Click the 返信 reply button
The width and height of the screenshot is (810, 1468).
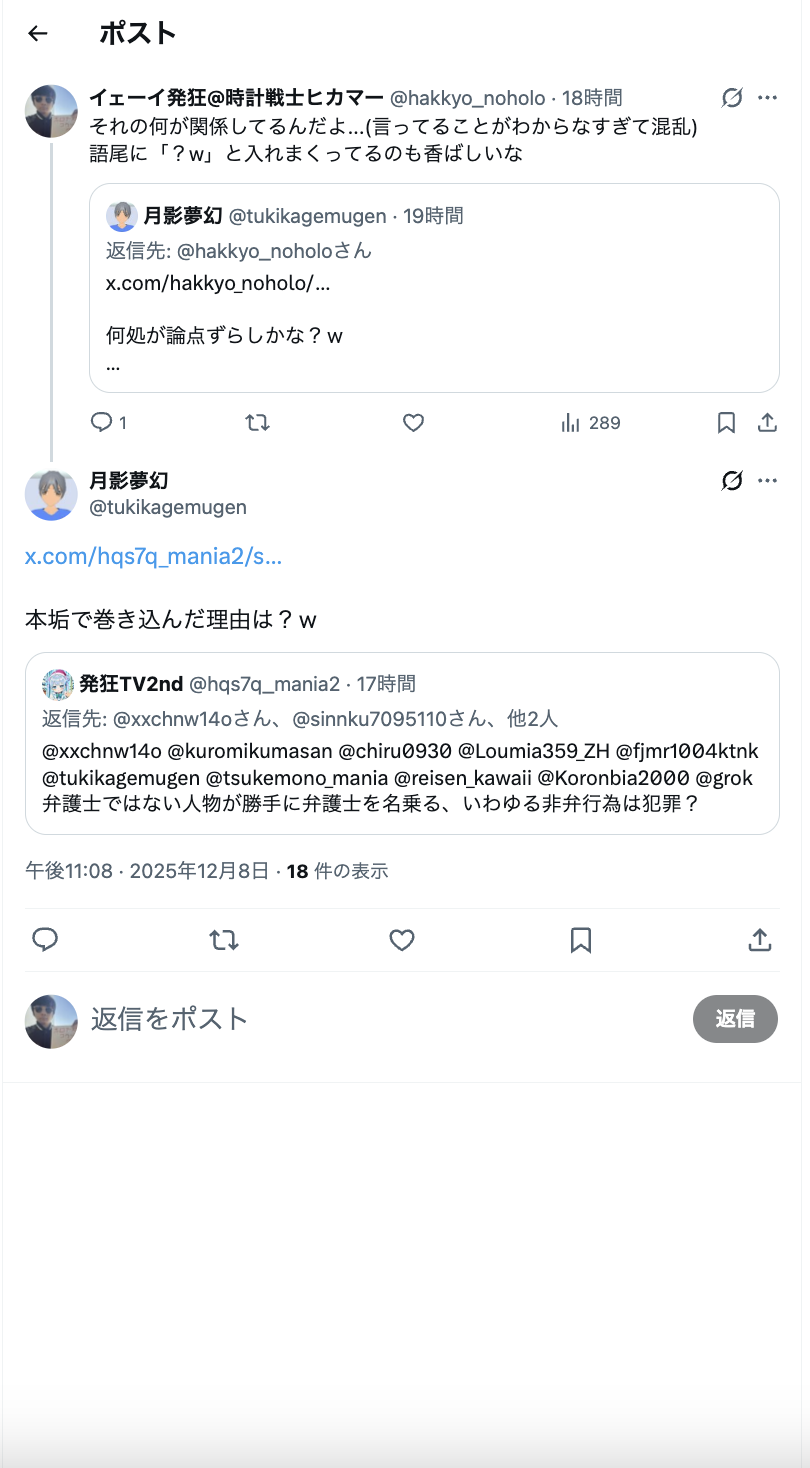(x=735, y=1019)
